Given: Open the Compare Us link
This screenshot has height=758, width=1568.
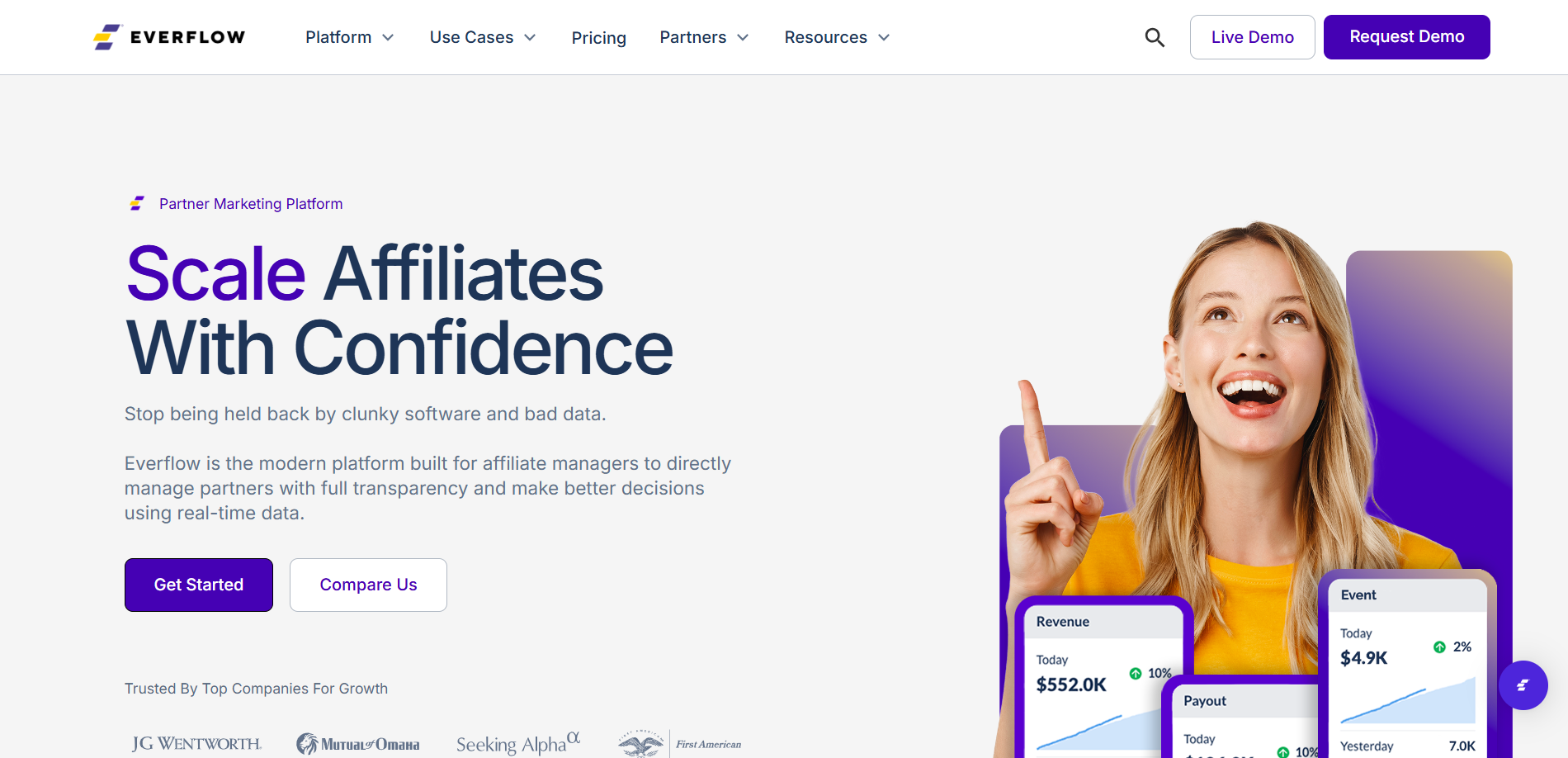Looking at the screenshot, I should (368, 585).
